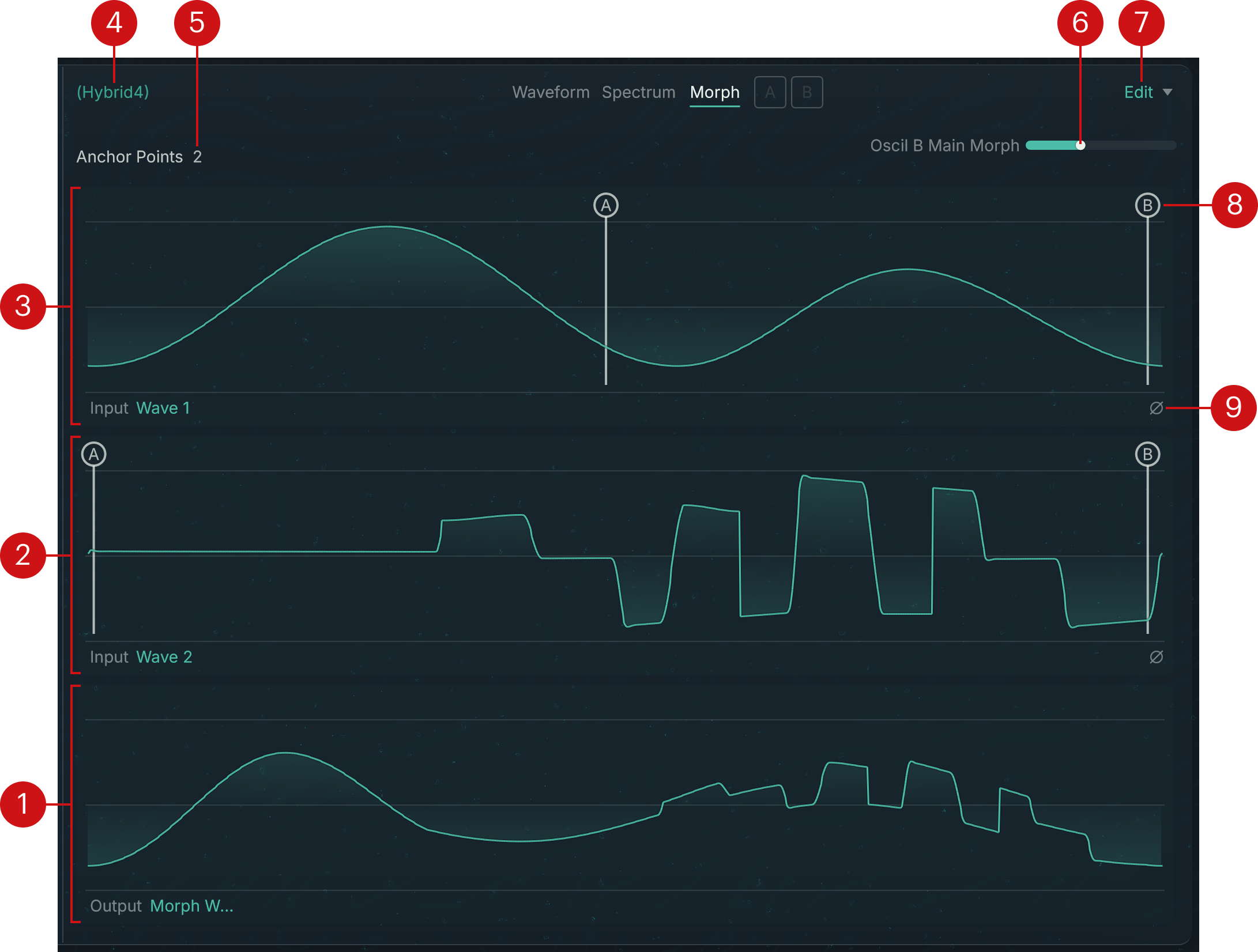Switch to the Waveform tab
This screenshot has width=1258, height=952.
click(551, 92)
